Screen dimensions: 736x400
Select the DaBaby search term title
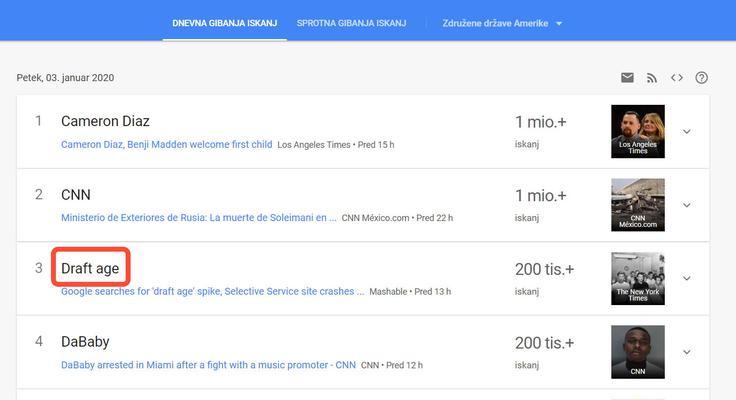pyautogui.click(x=85, y=341)
